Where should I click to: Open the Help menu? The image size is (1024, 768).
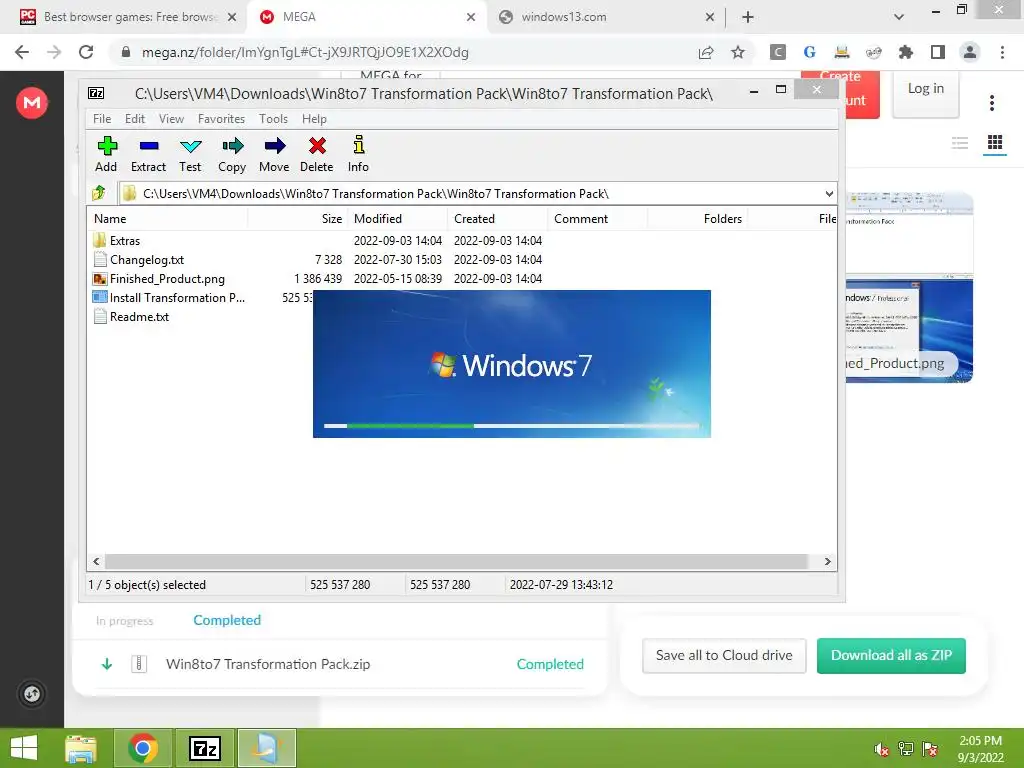(x=314, y=119)
